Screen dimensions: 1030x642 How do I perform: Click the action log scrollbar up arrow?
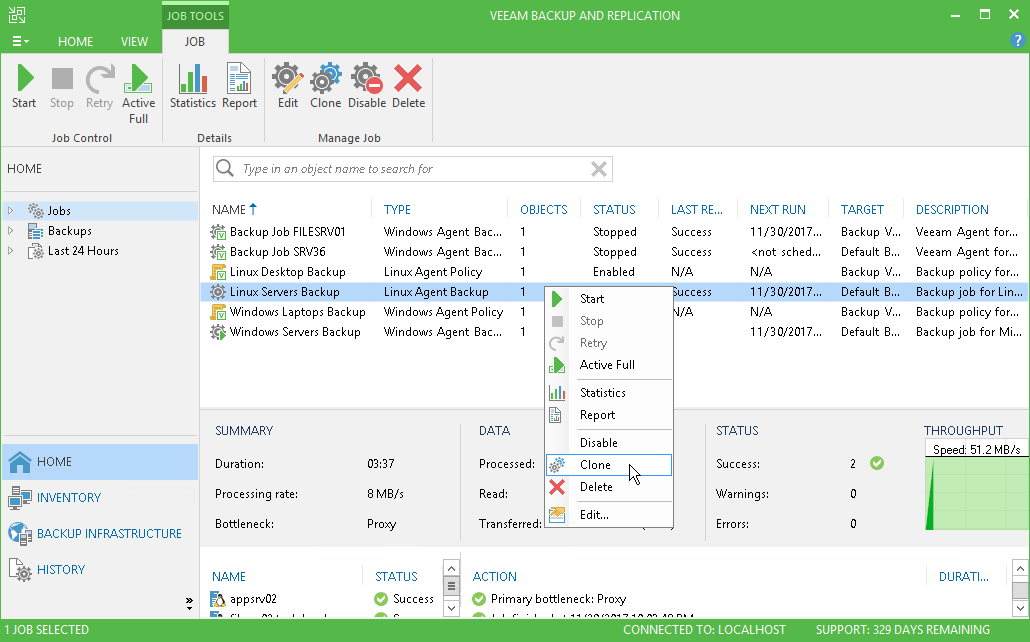click(1020, 569)
